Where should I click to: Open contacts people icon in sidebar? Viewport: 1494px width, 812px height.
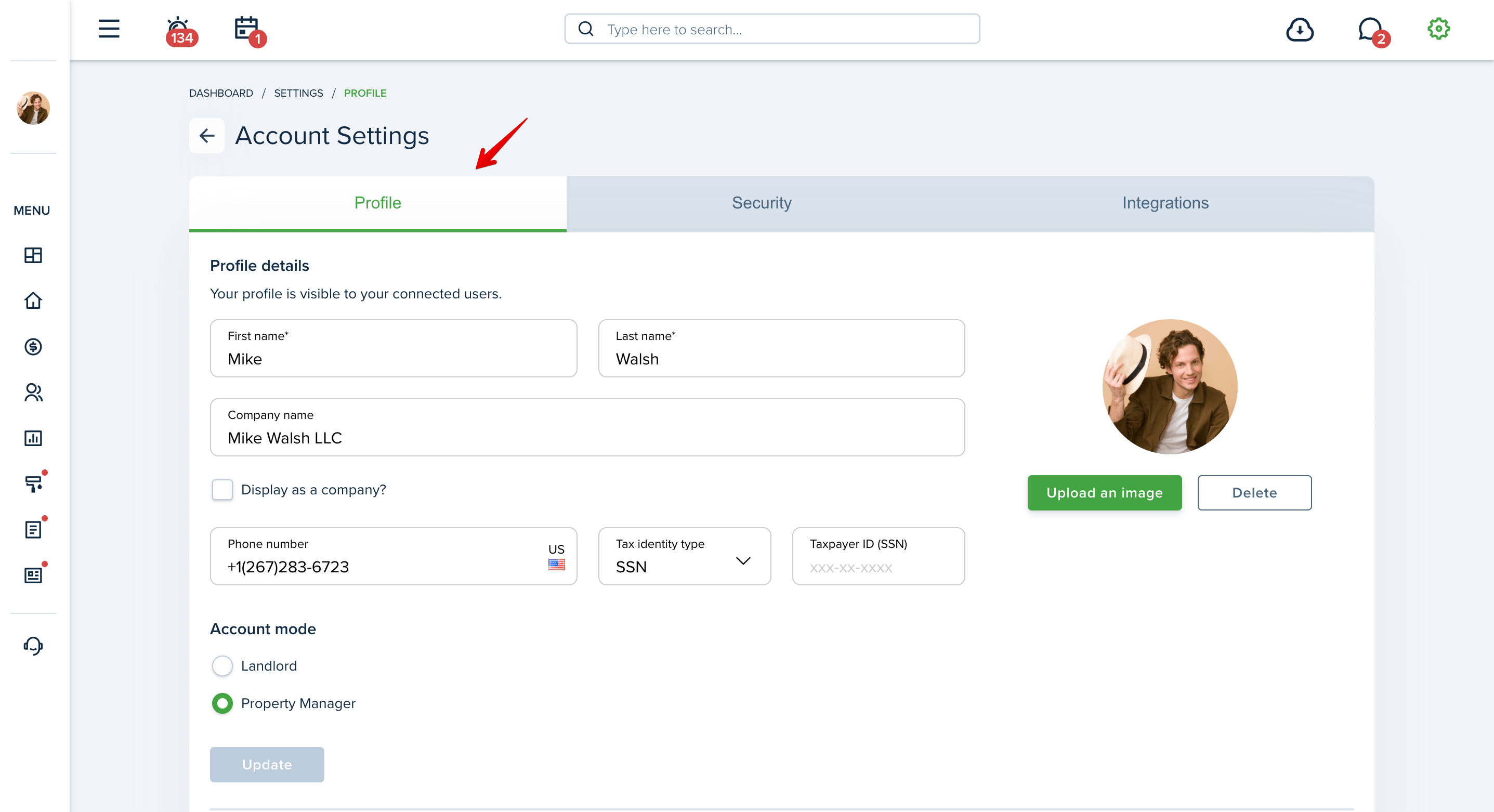click(x=33, y=392)
